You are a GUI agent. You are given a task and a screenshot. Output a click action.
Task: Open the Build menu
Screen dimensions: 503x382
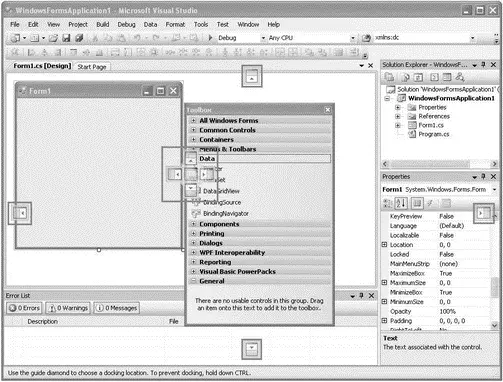pos(103,24)
